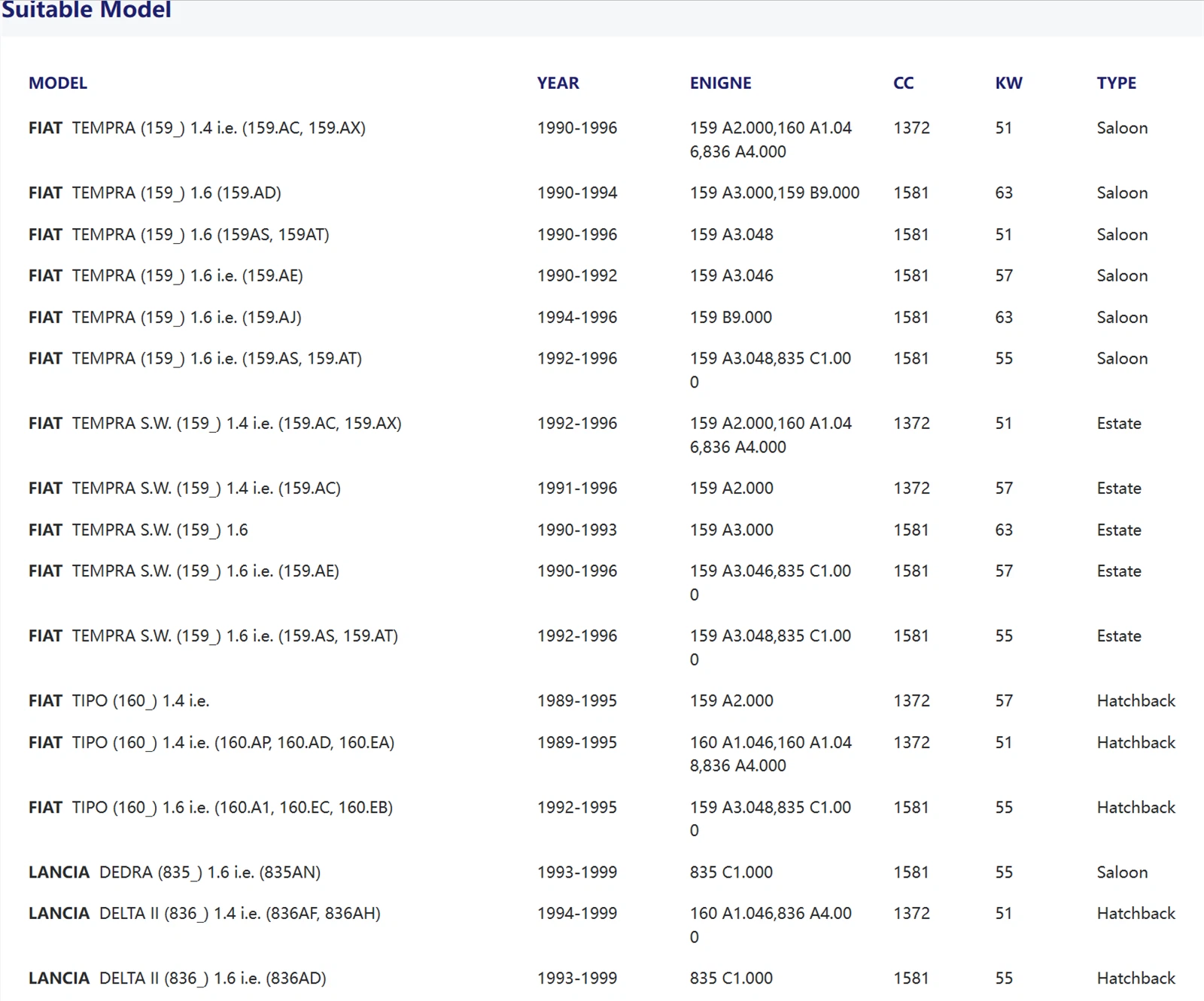Image resolution: width=1204 pixels, height=1001 pixels.
Task: Click Hatchback type in TIPO 1.4 i.e. row
Action: pyautogui.click(x=1136, y=701)
